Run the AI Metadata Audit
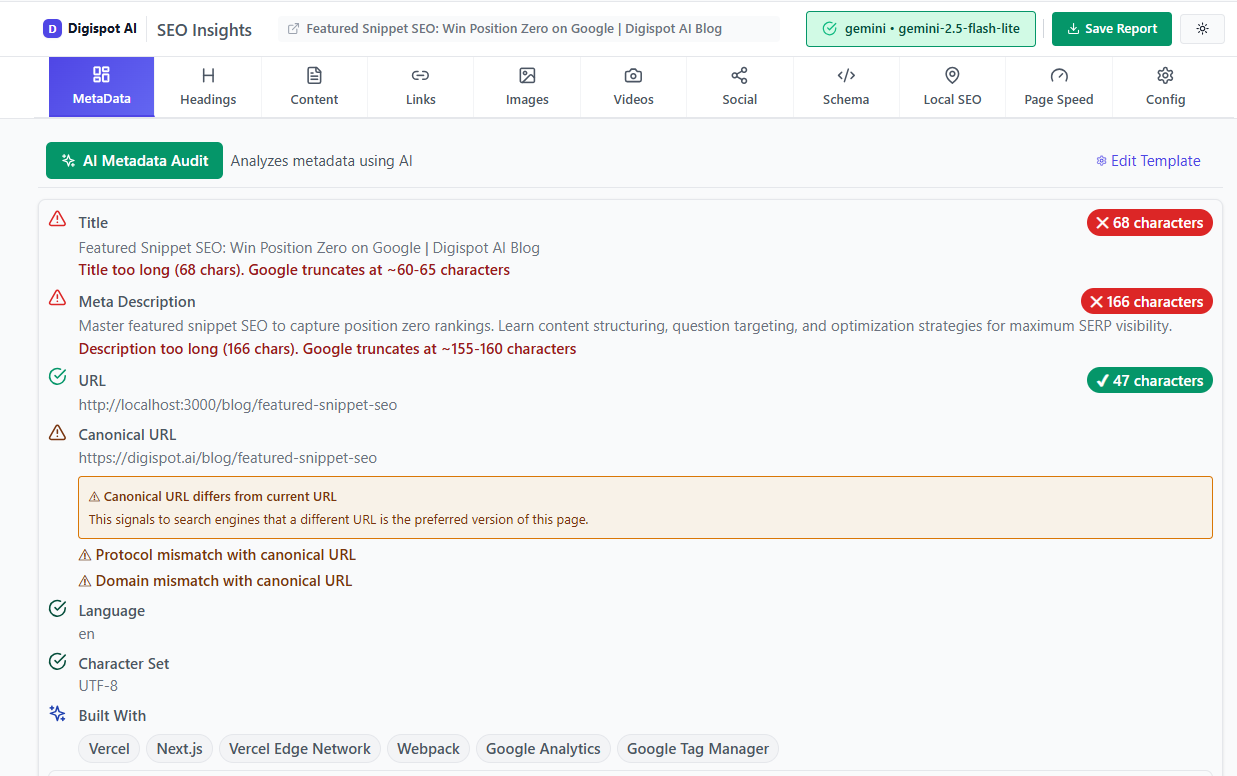This screenshot has width=1237, height=776. [x=134, y=160]
